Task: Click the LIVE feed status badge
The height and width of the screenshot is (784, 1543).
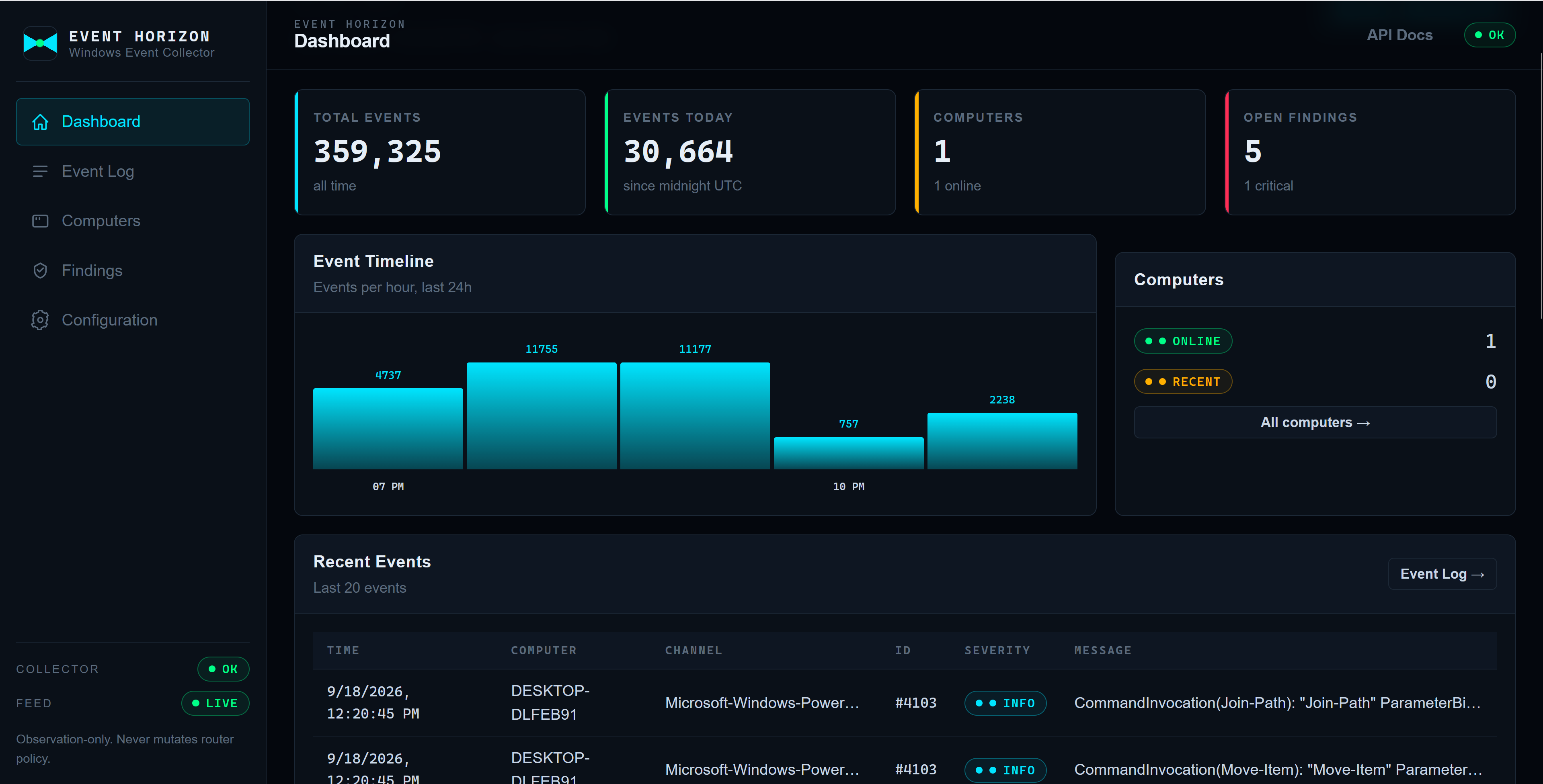Action: (x=215, y=703)
